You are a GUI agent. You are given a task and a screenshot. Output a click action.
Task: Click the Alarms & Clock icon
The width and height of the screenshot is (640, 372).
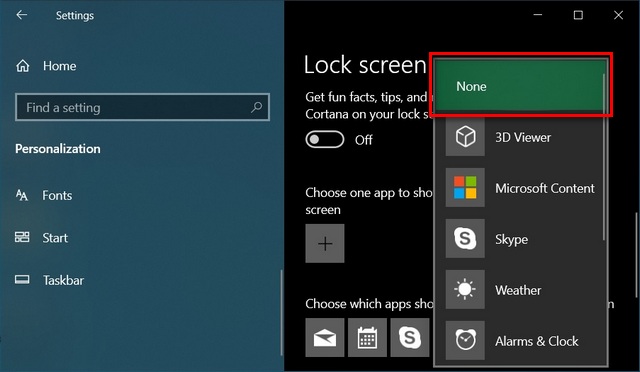point(465,340)
